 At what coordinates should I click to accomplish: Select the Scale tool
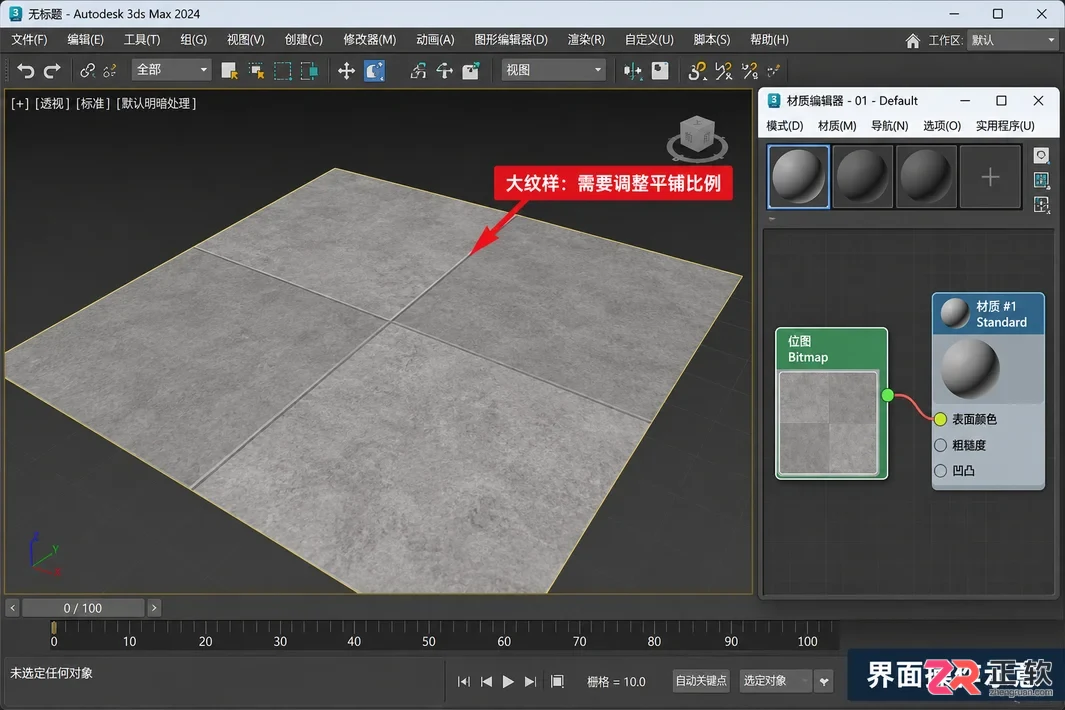pyautogui.click(x=418, y=71)
